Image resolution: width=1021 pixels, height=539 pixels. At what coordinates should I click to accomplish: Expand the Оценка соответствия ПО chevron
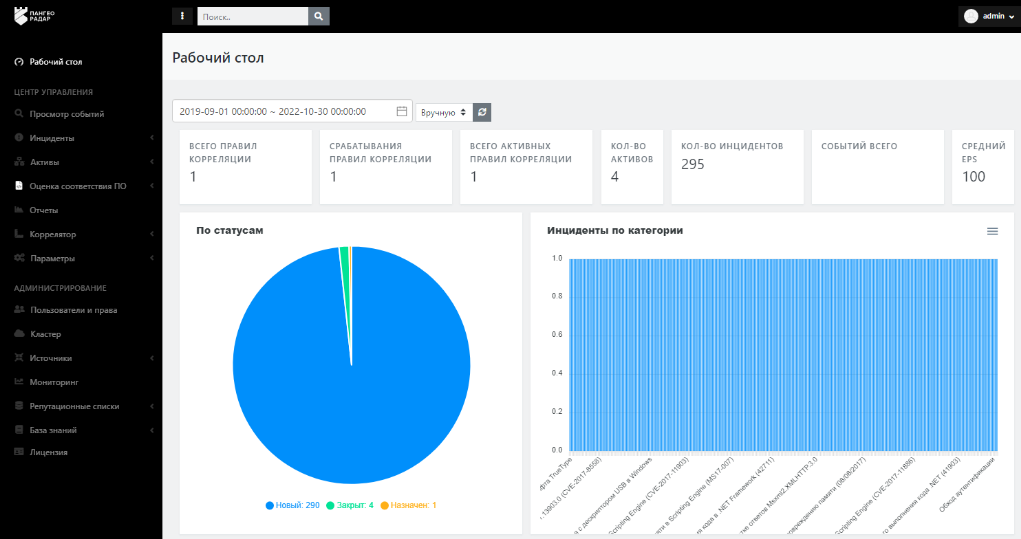pos(152,186)
